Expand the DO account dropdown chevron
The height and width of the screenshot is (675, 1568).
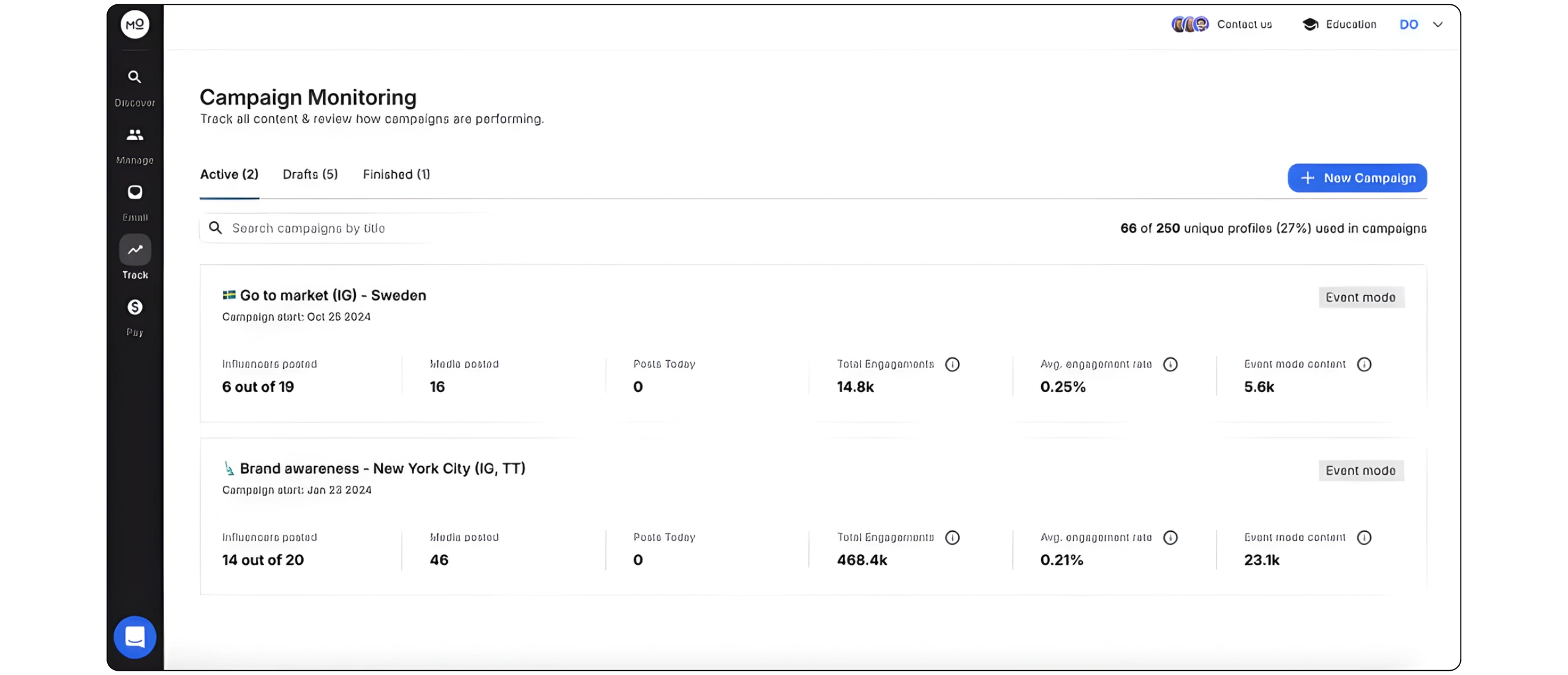click(x=1438, y=25)
